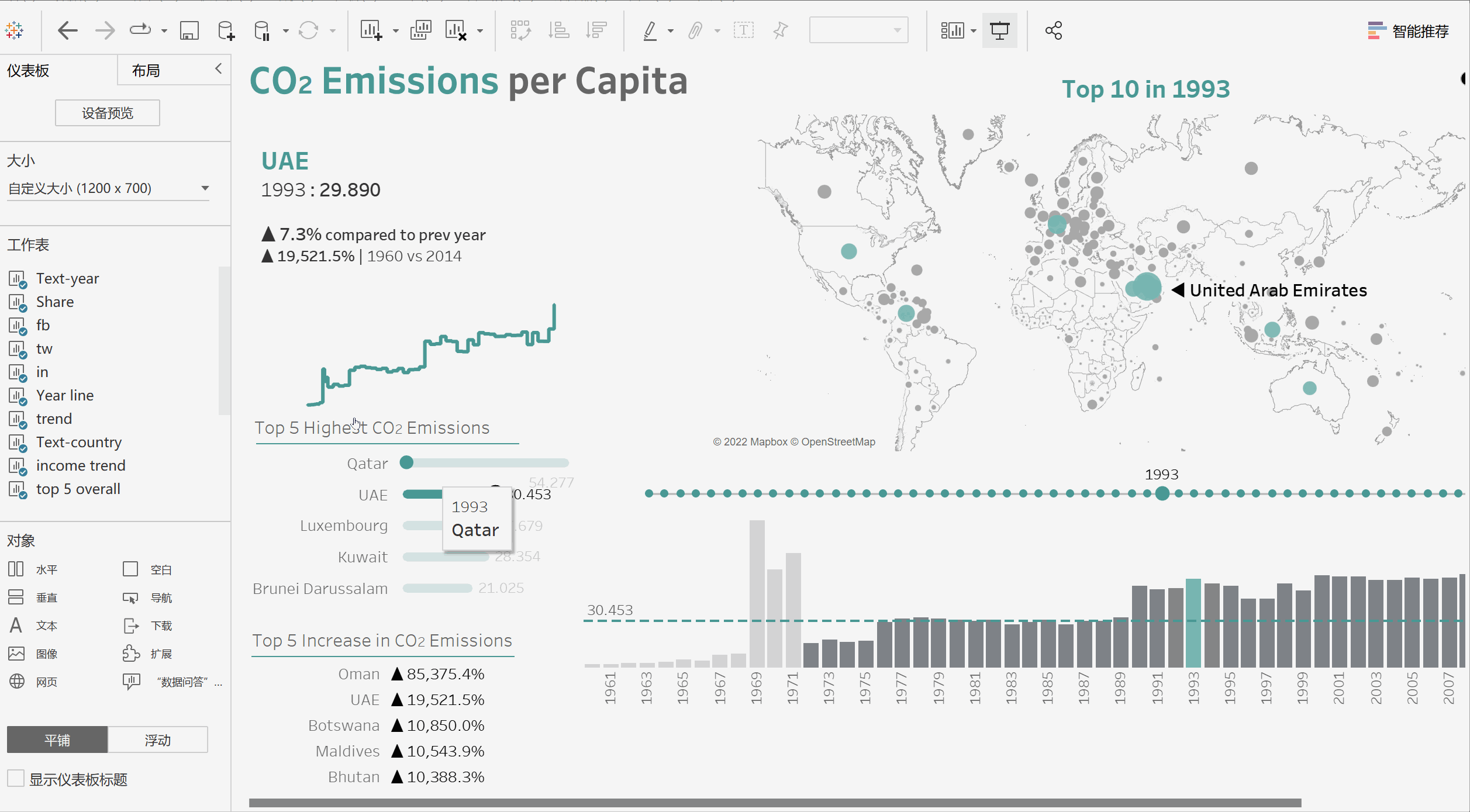Click the United Arab Emirates map bubble

click(x=1147, y=286)
